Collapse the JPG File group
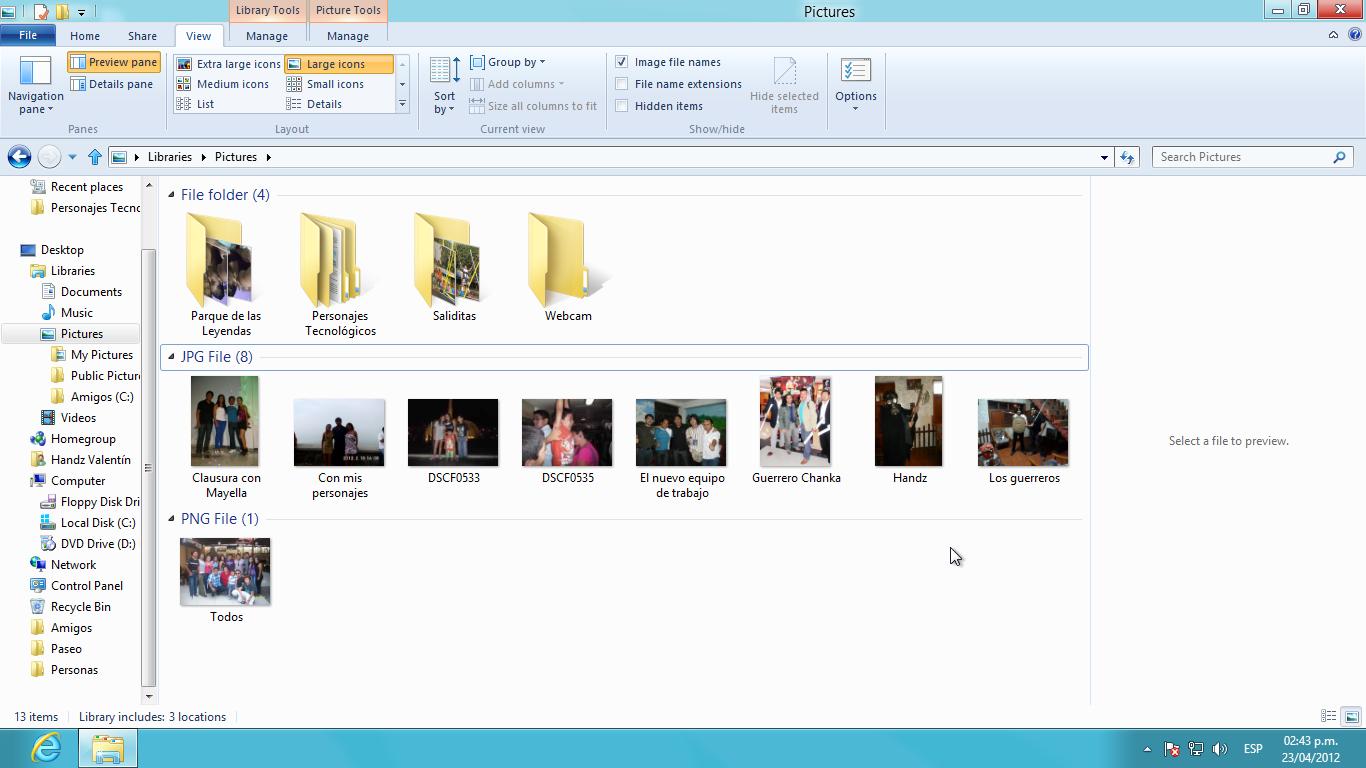 pyautogui.click(x=171, y=357)
